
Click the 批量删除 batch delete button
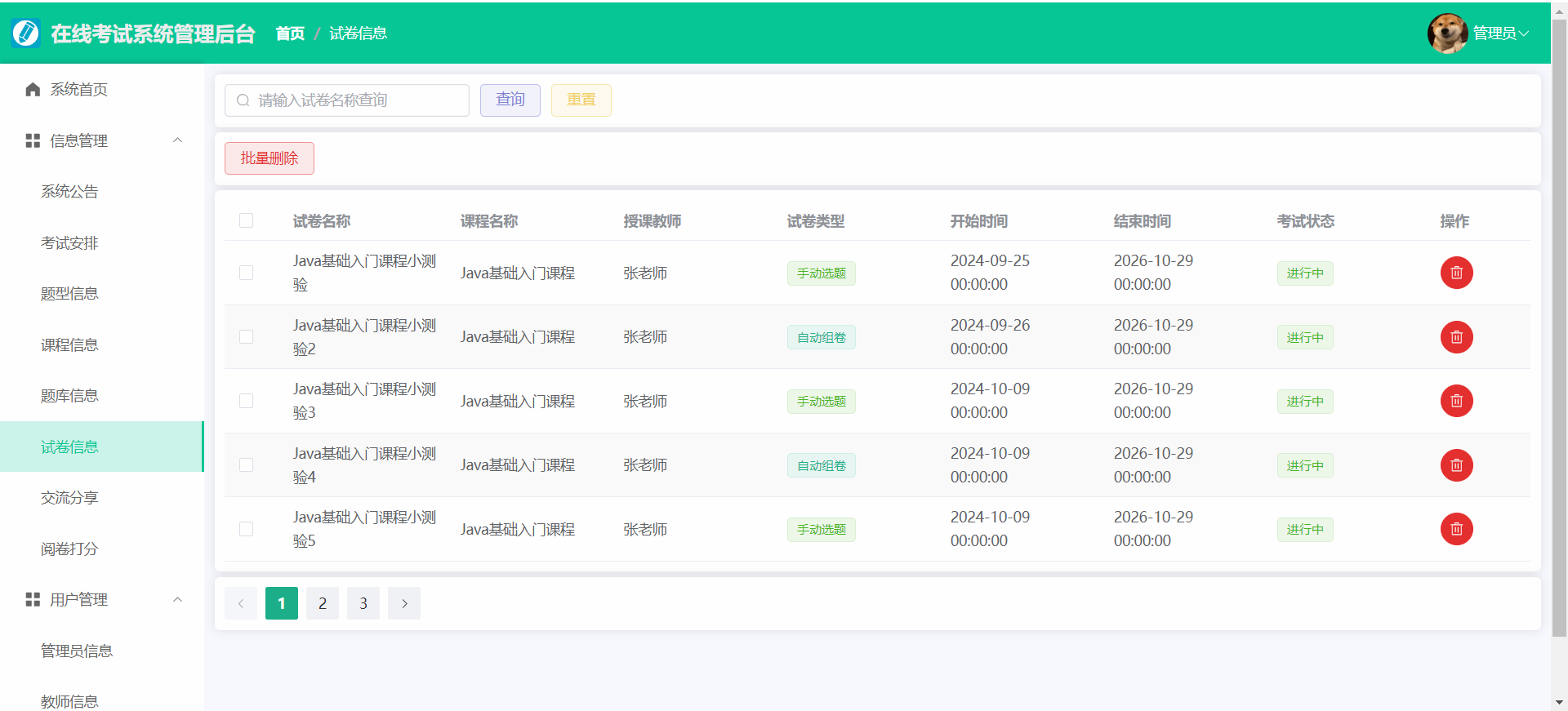point(269,158)
